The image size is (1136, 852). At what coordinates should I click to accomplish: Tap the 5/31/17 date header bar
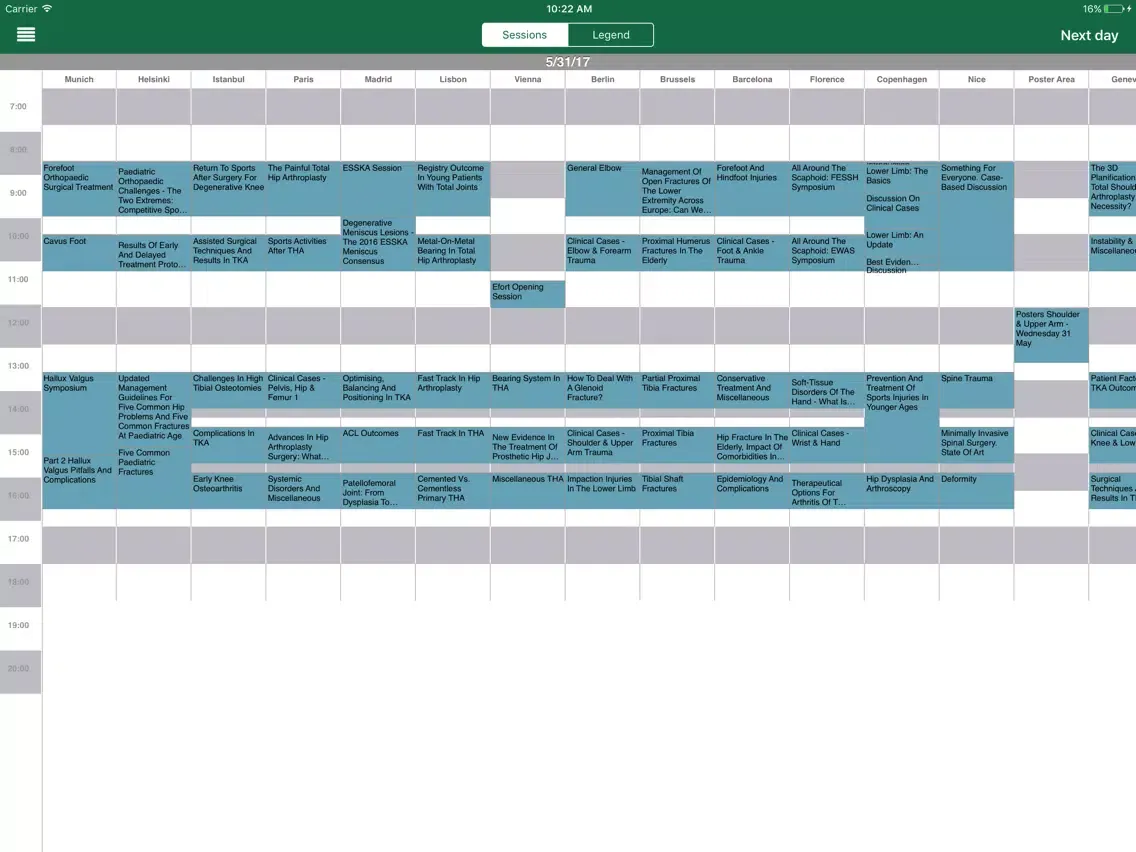[x=568, y=62]
